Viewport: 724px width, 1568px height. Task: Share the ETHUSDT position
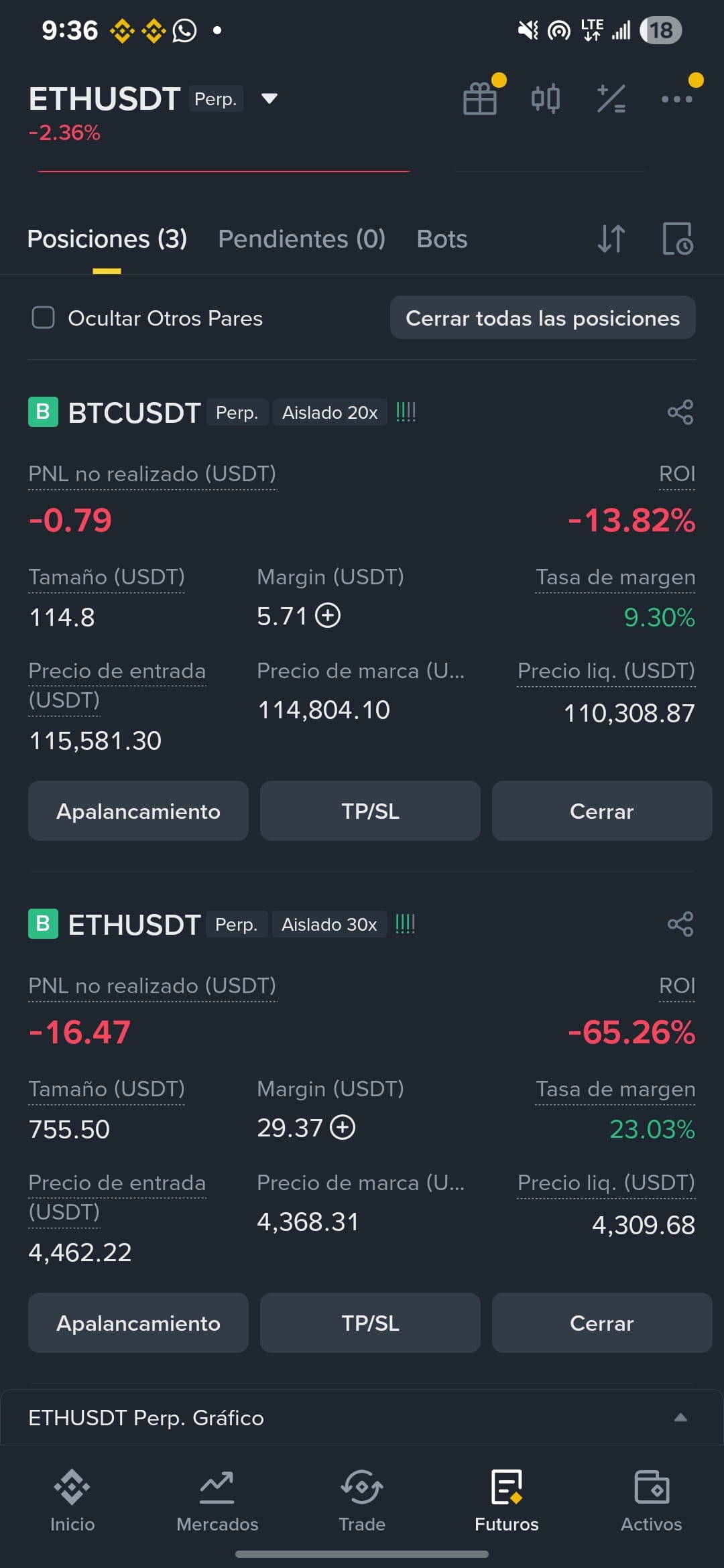(680, 924)
